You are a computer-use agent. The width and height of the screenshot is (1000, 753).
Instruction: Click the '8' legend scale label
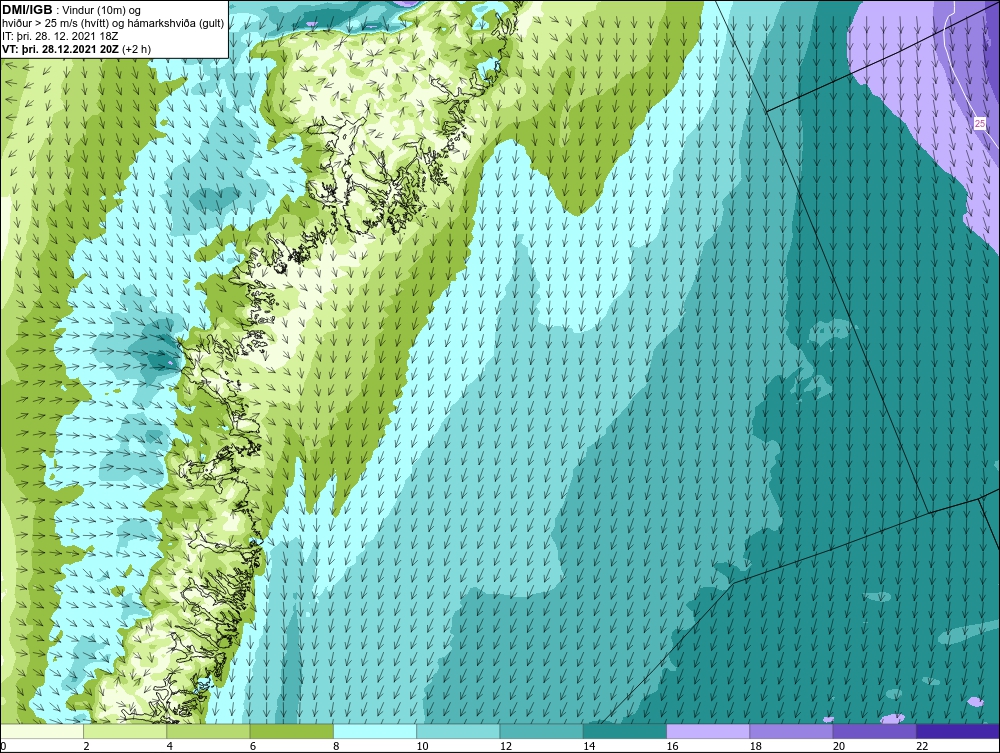tap(336, 746)
